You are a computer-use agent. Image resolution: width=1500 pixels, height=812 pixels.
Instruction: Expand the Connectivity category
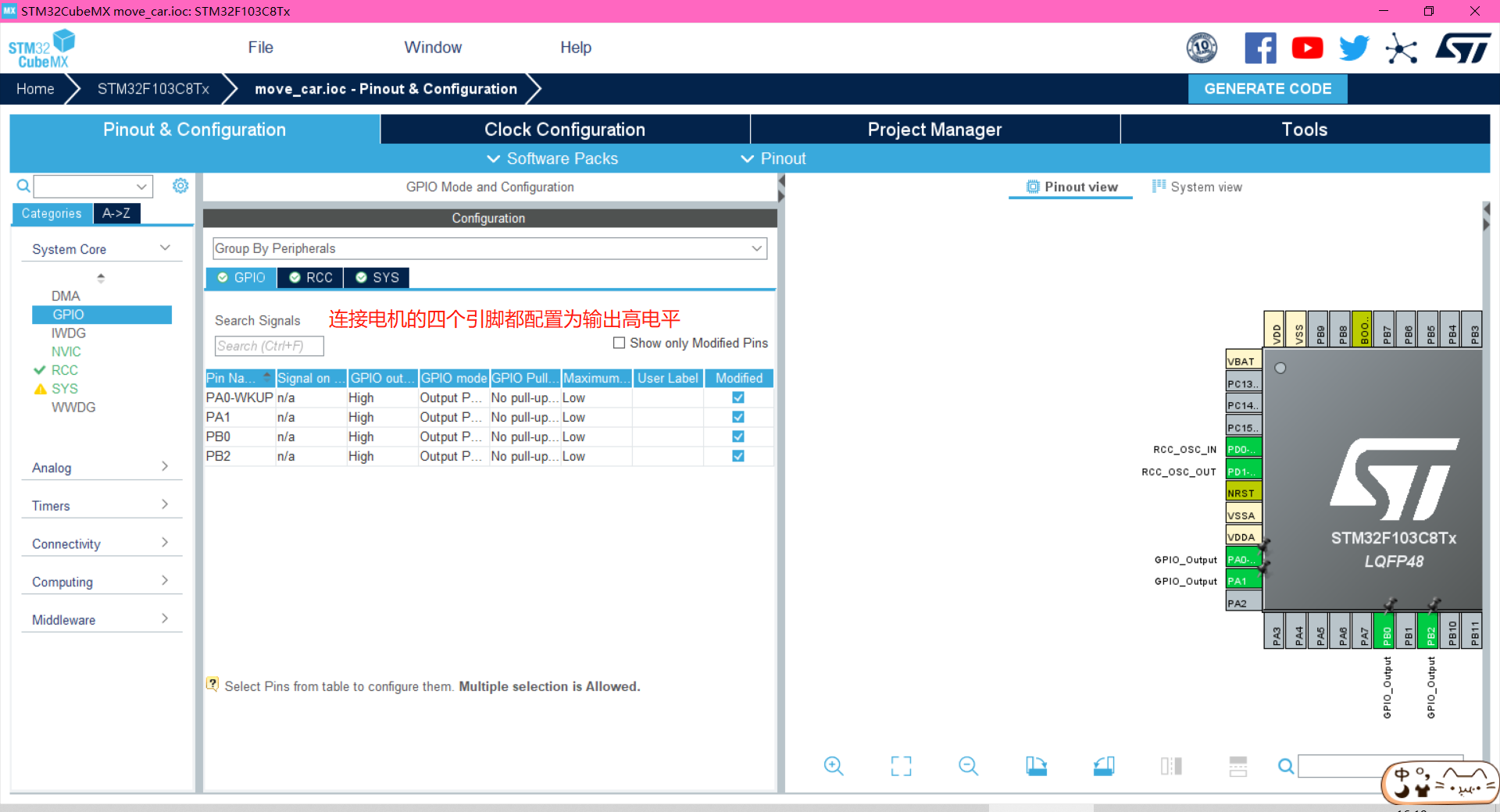point(102,544)
